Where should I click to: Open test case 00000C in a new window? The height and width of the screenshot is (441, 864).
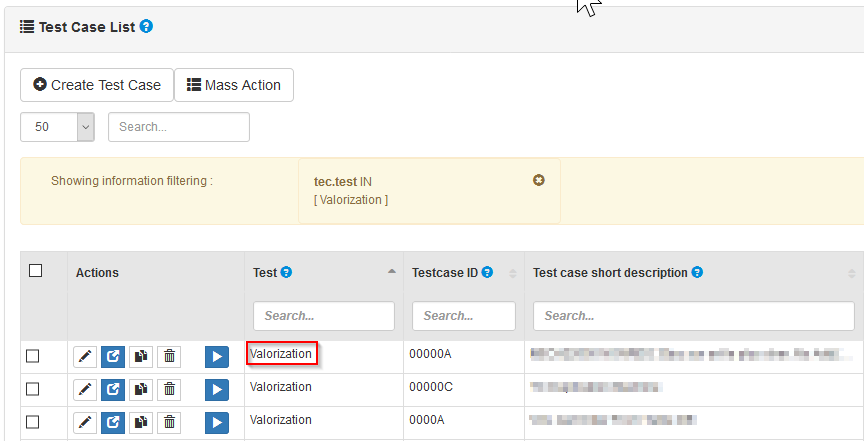point(113,390)
